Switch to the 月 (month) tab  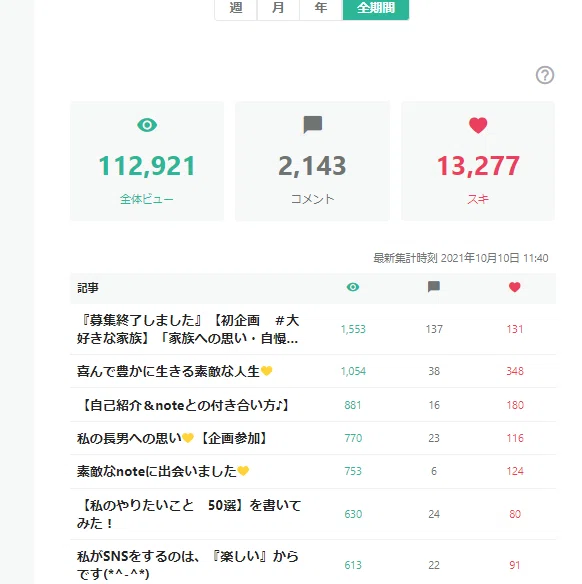[x=278, y=8]
